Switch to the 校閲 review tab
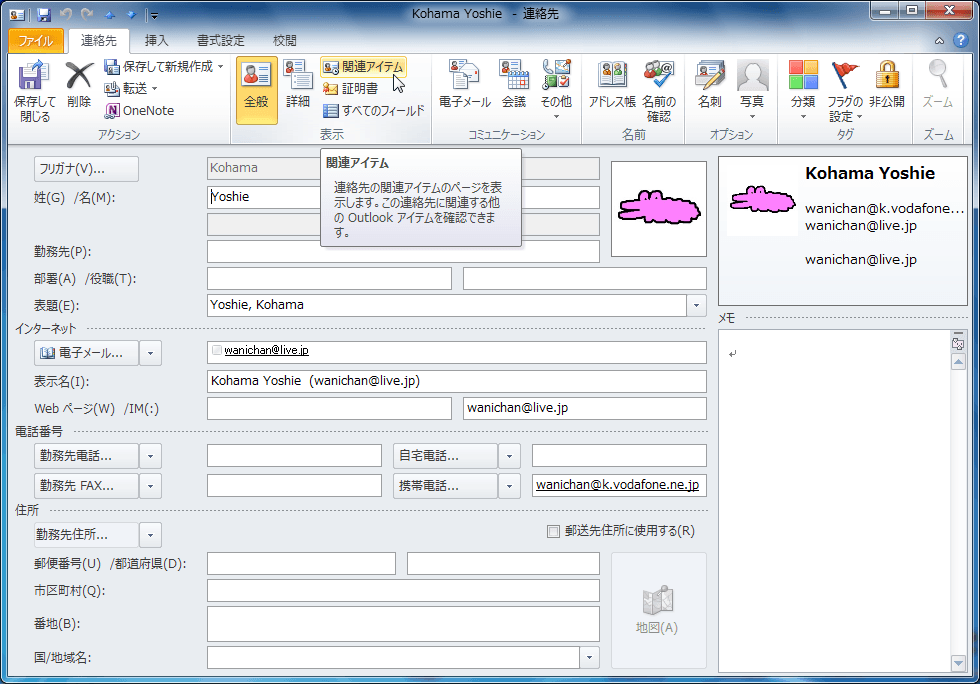The height and width of the screenshot is (684, 980). 285,41
